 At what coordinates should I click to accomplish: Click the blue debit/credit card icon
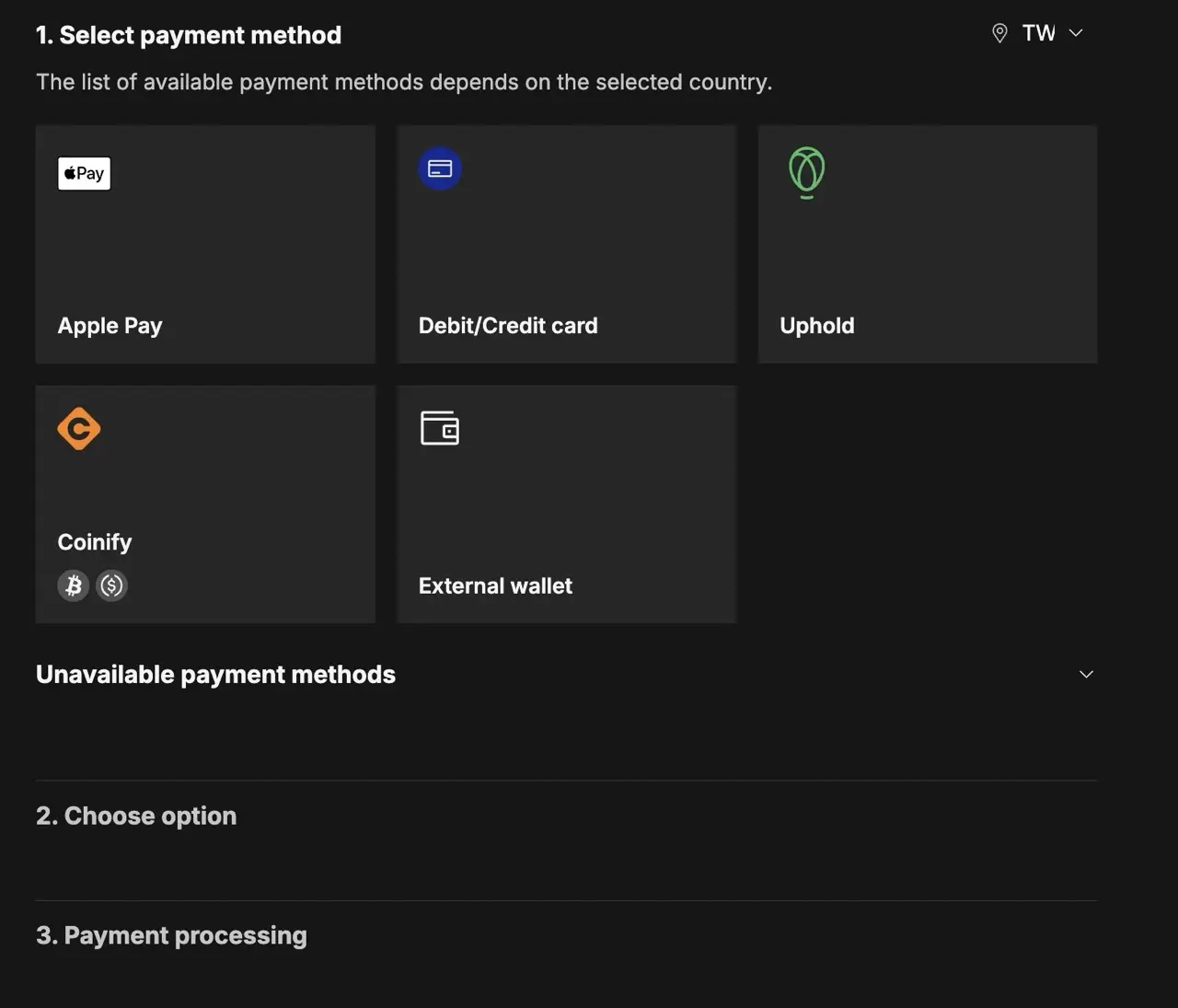coord(440,168)
